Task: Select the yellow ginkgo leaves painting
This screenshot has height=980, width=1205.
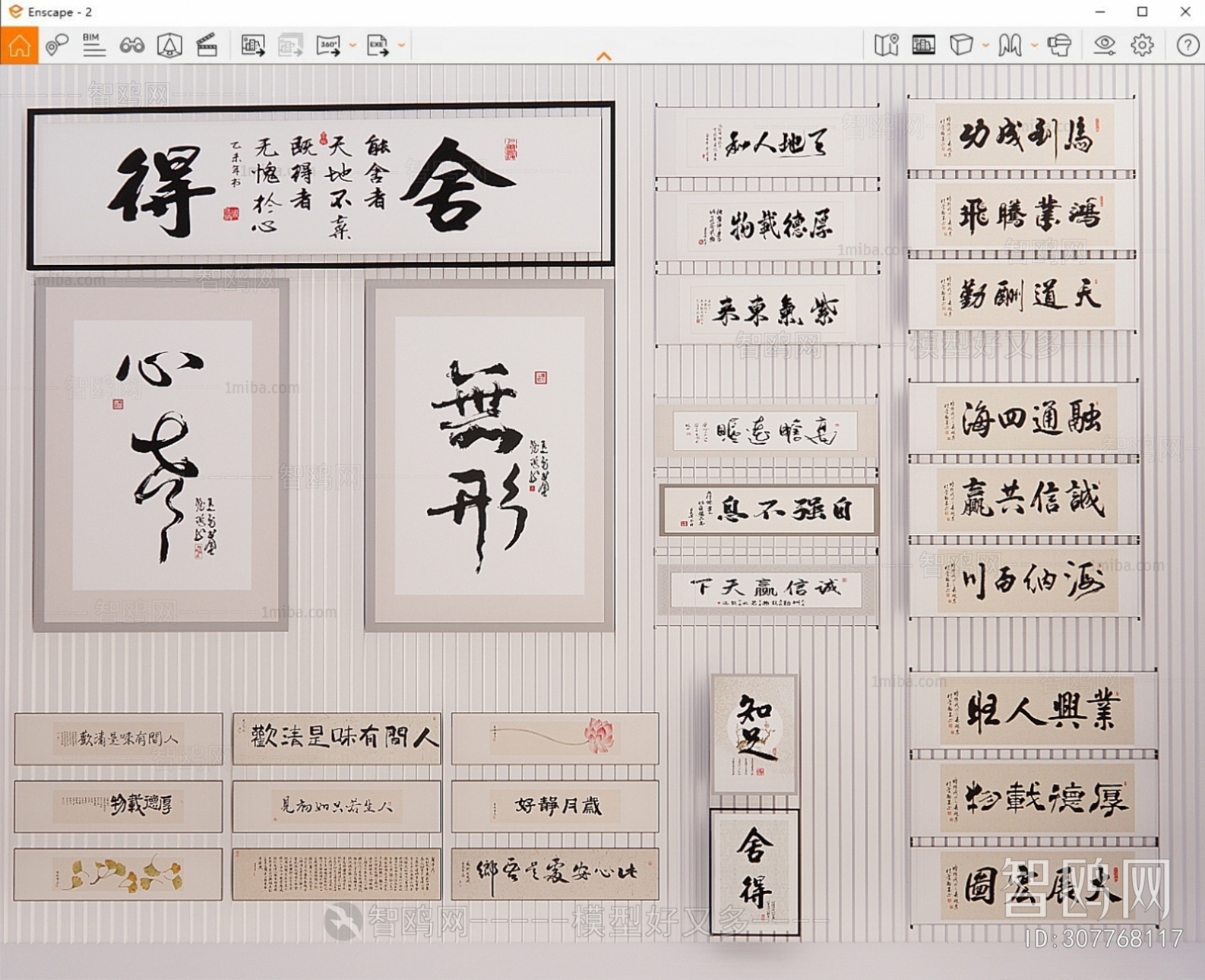Action: click(118, 874)
